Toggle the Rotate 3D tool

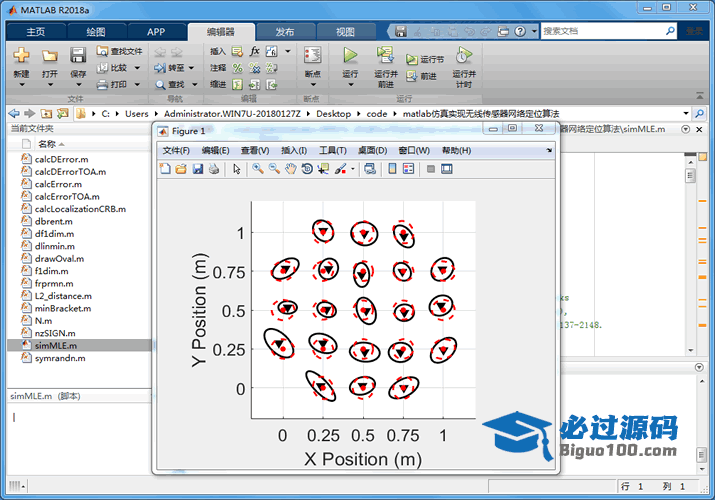click(x=306, y=169)
